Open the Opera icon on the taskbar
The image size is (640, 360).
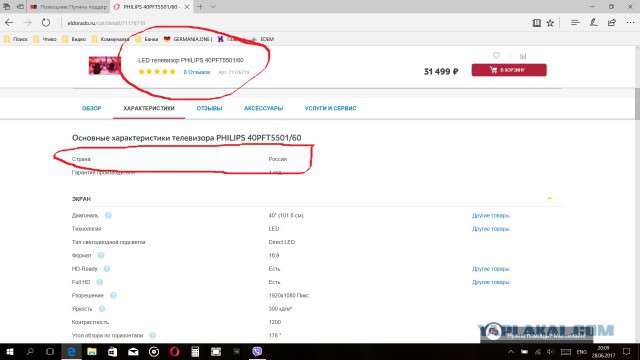tap(174, 351)
